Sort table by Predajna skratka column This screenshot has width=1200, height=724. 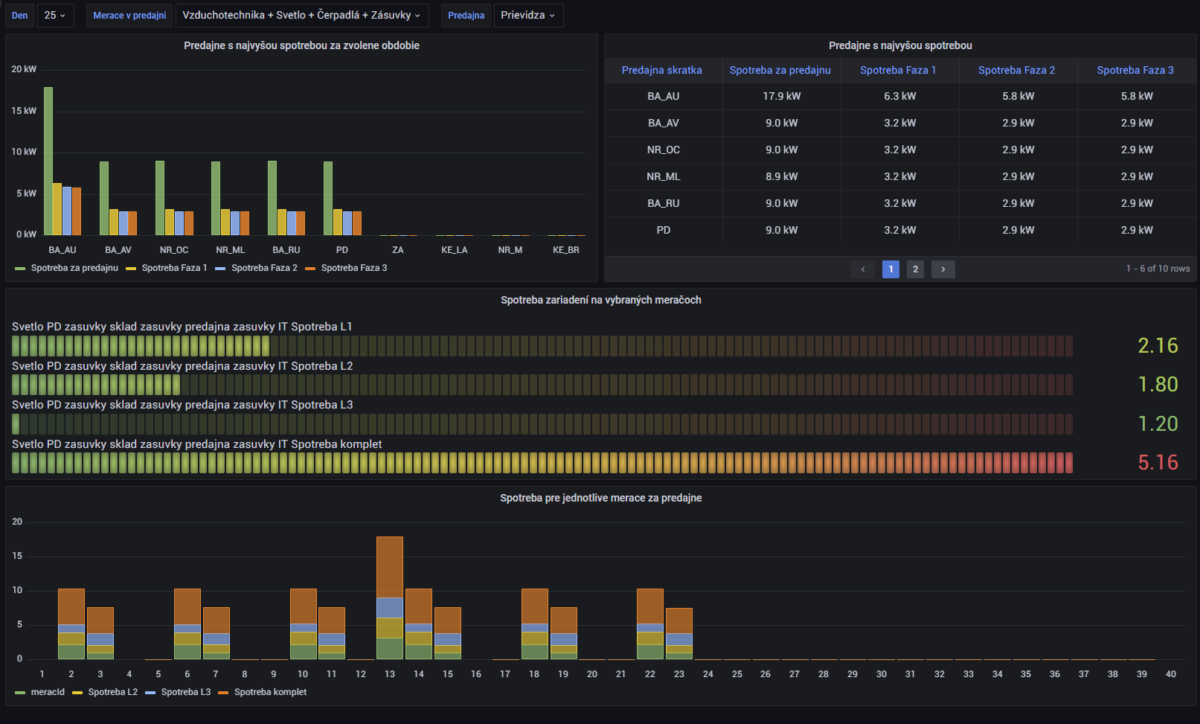coord(661,70)
